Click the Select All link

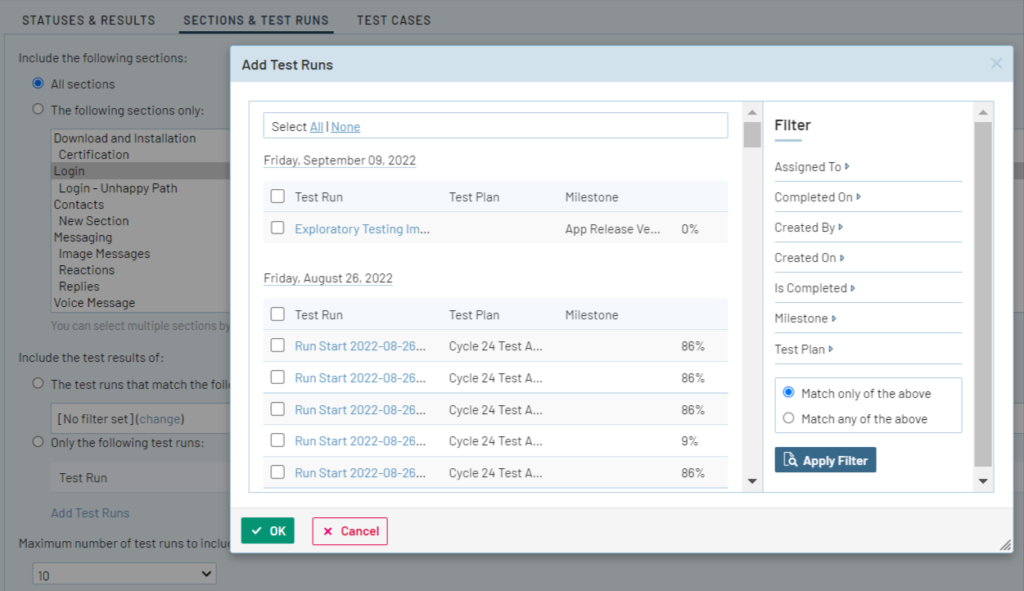point(316,127)
